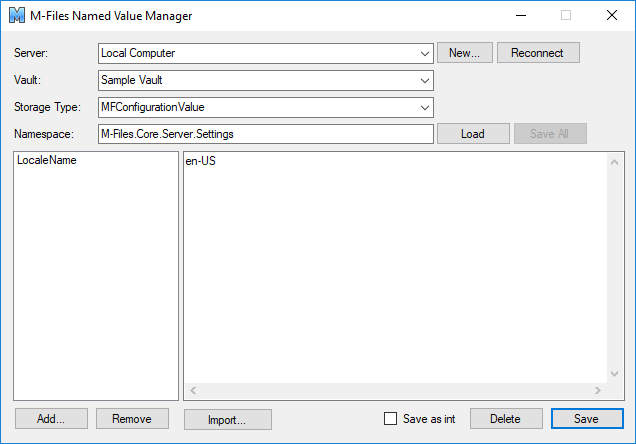636x444 pixels.
Task: Click the Import... button
Action: pyautogui.click(x=228, y=419)
